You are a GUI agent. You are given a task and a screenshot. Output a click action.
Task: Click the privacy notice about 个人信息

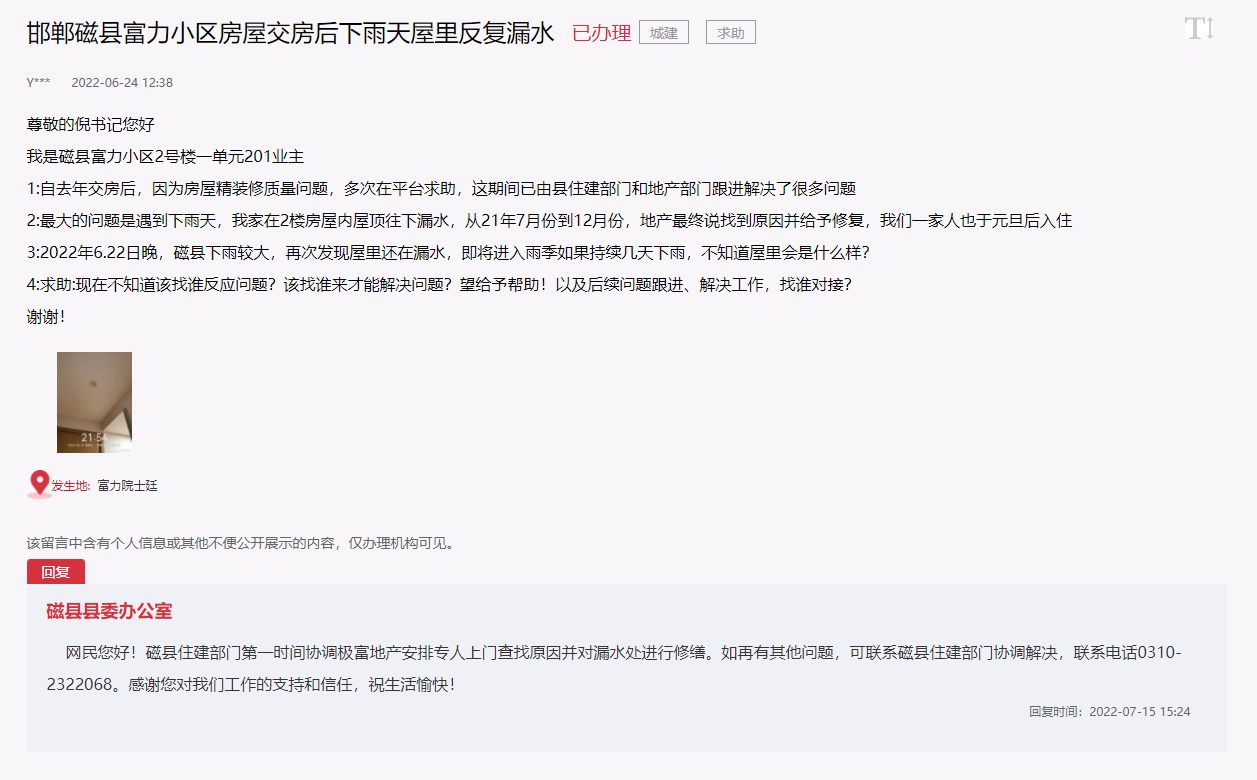(x=242, y=543)
